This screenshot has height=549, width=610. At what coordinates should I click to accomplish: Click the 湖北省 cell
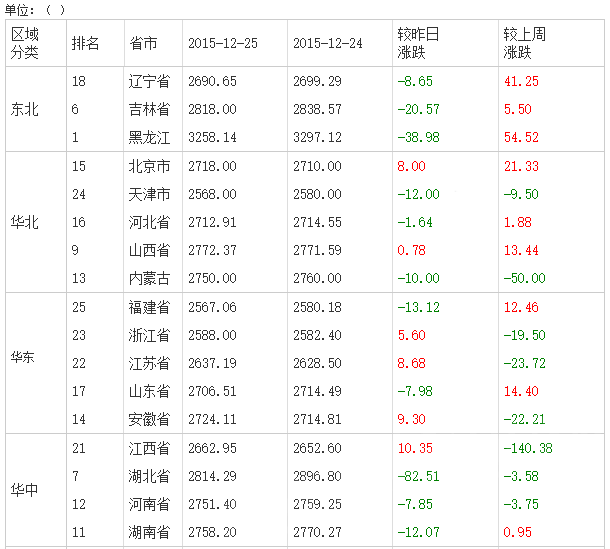coord(149,476)
